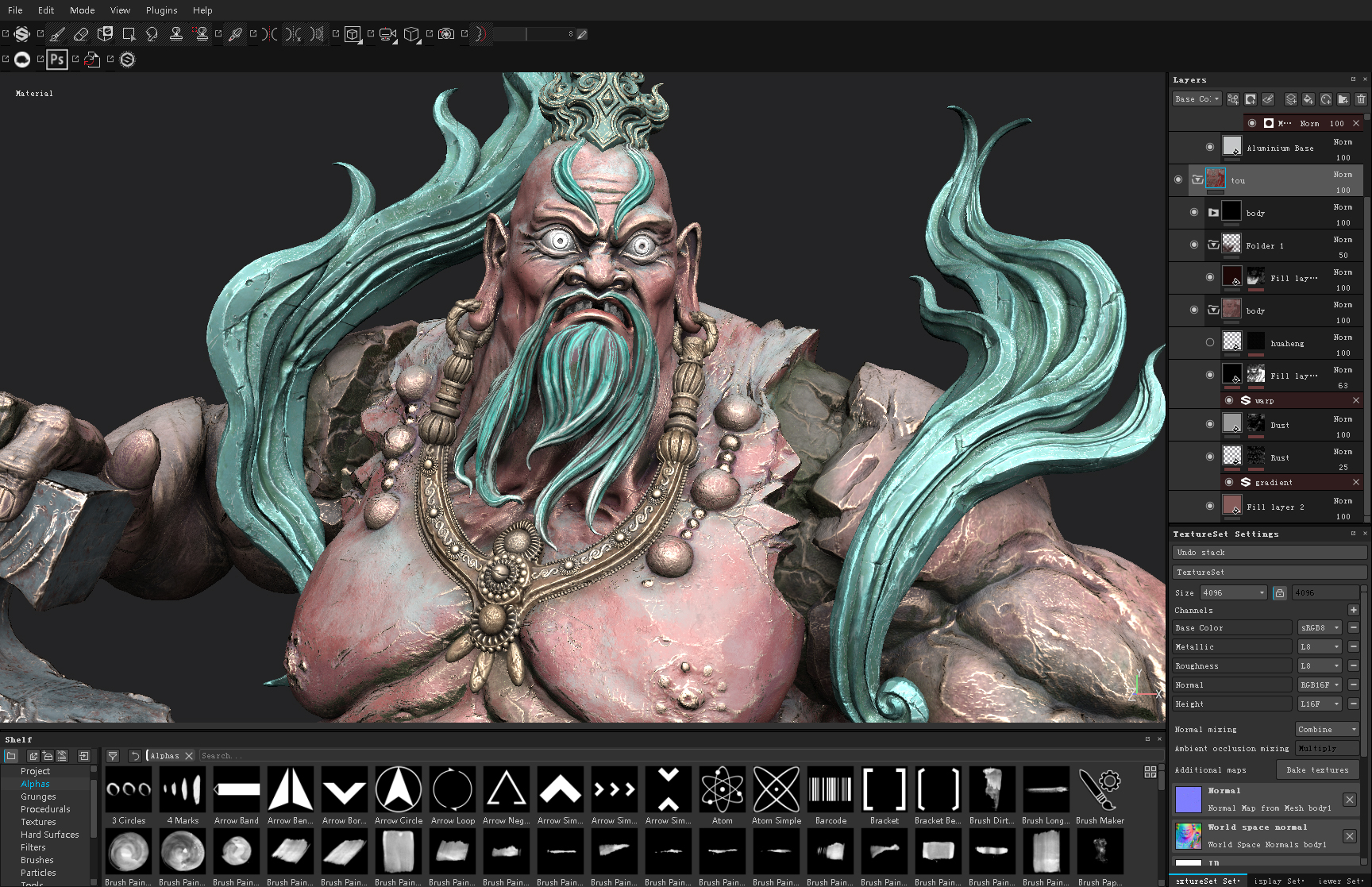Click the Photoshop export Ps icon
The width and height of the screenshot is (1372, 887).
57,60
